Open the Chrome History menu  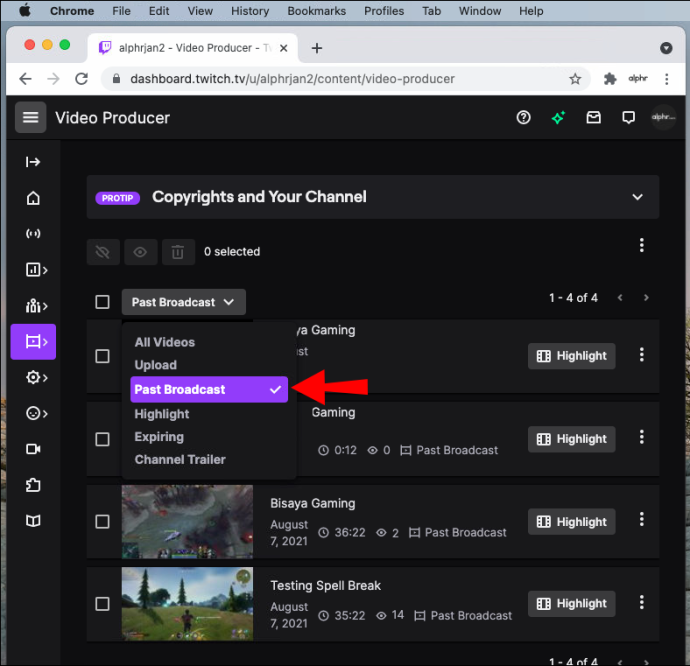250,11
